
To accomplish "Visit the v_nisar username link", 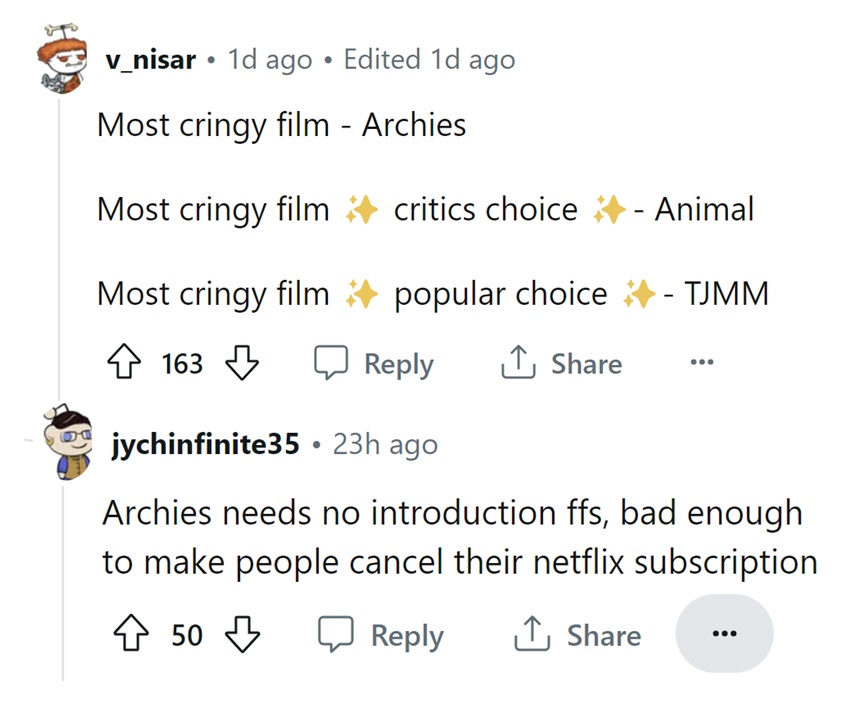I will pyautogui.click(x=151, y=60).
